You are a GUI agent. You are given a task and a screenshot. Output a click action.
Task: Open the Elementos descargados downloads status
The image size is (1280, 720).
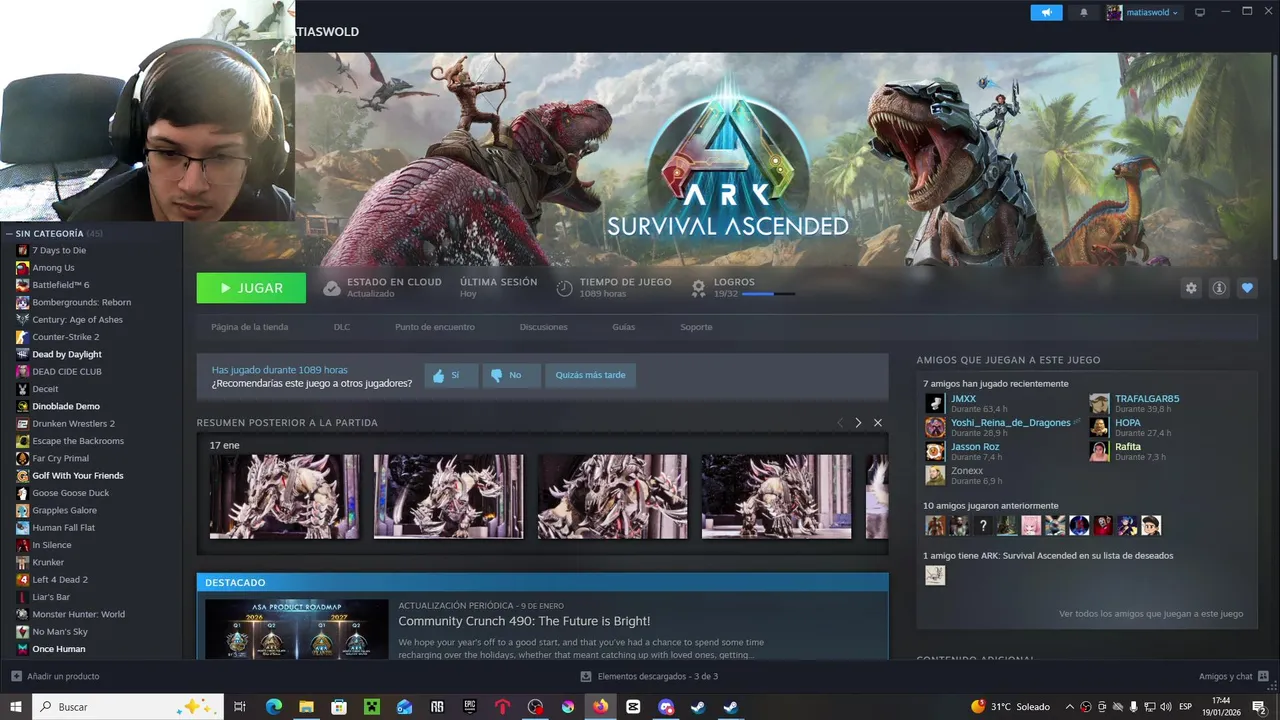coord(650,677)
